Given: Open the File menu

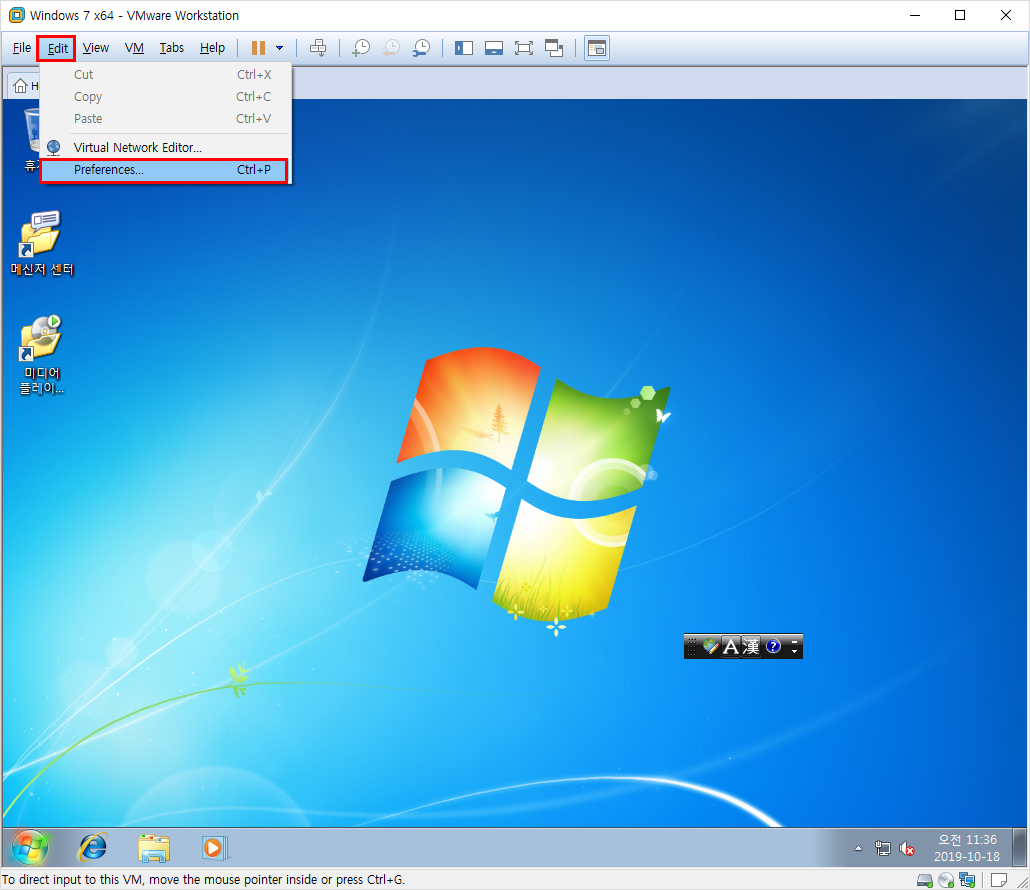Looking at the screenshot, I should pos(22,48).
